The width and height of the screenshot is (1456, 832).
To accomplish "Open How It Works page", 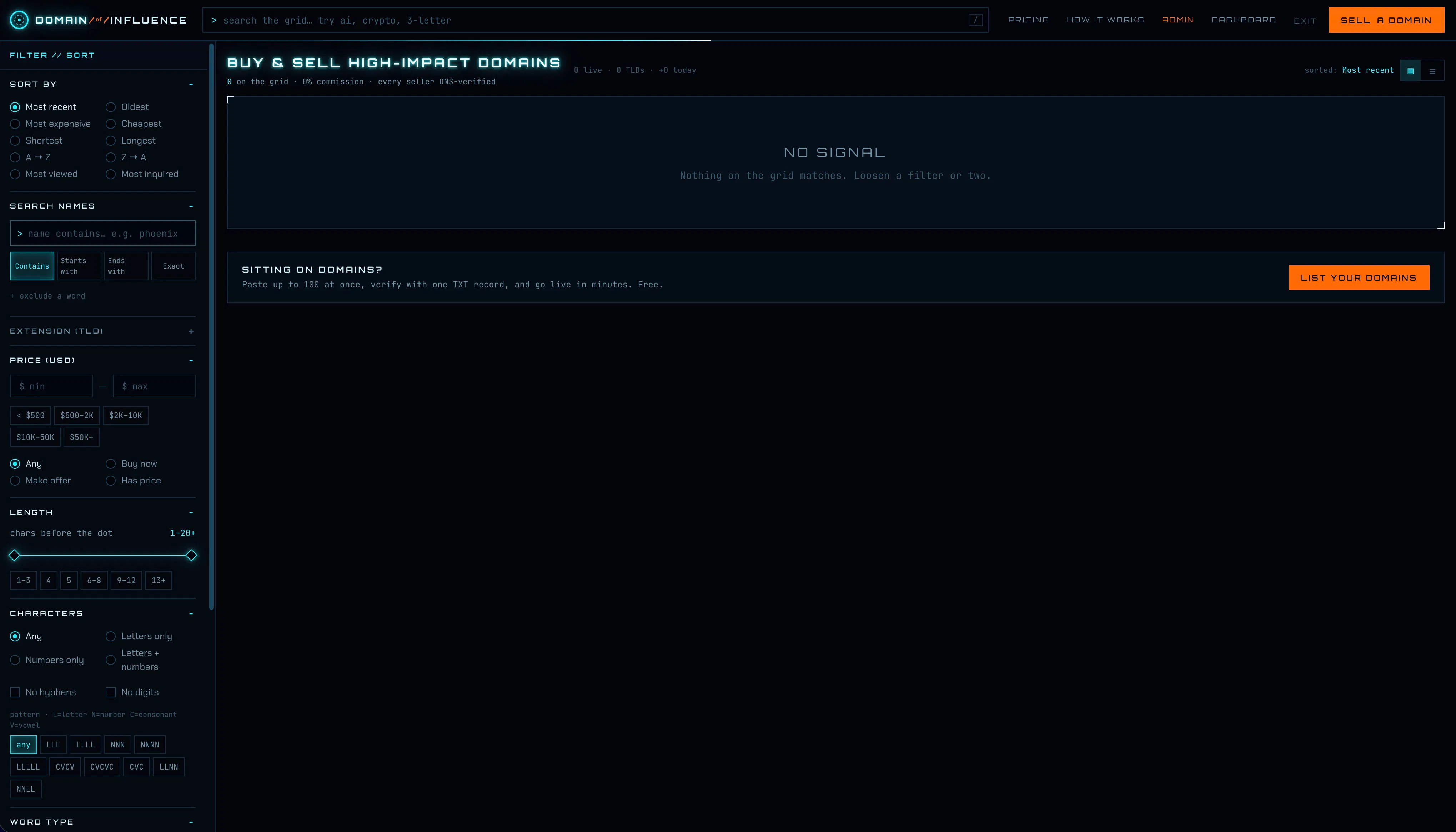I will click(x=1105, y=20).
